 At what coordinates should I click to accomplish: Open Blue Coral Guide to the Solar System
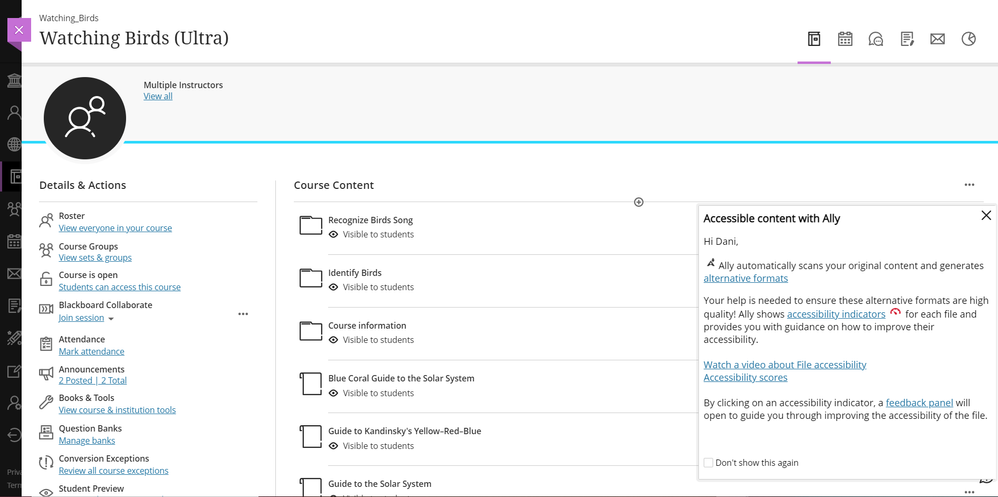[401, 379]
